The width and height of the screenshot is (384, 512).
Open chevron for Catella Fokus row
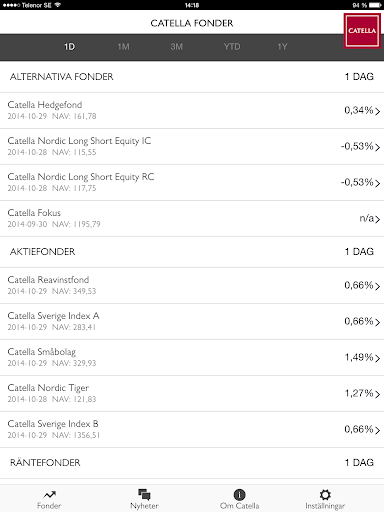click(x=377, y=219)
